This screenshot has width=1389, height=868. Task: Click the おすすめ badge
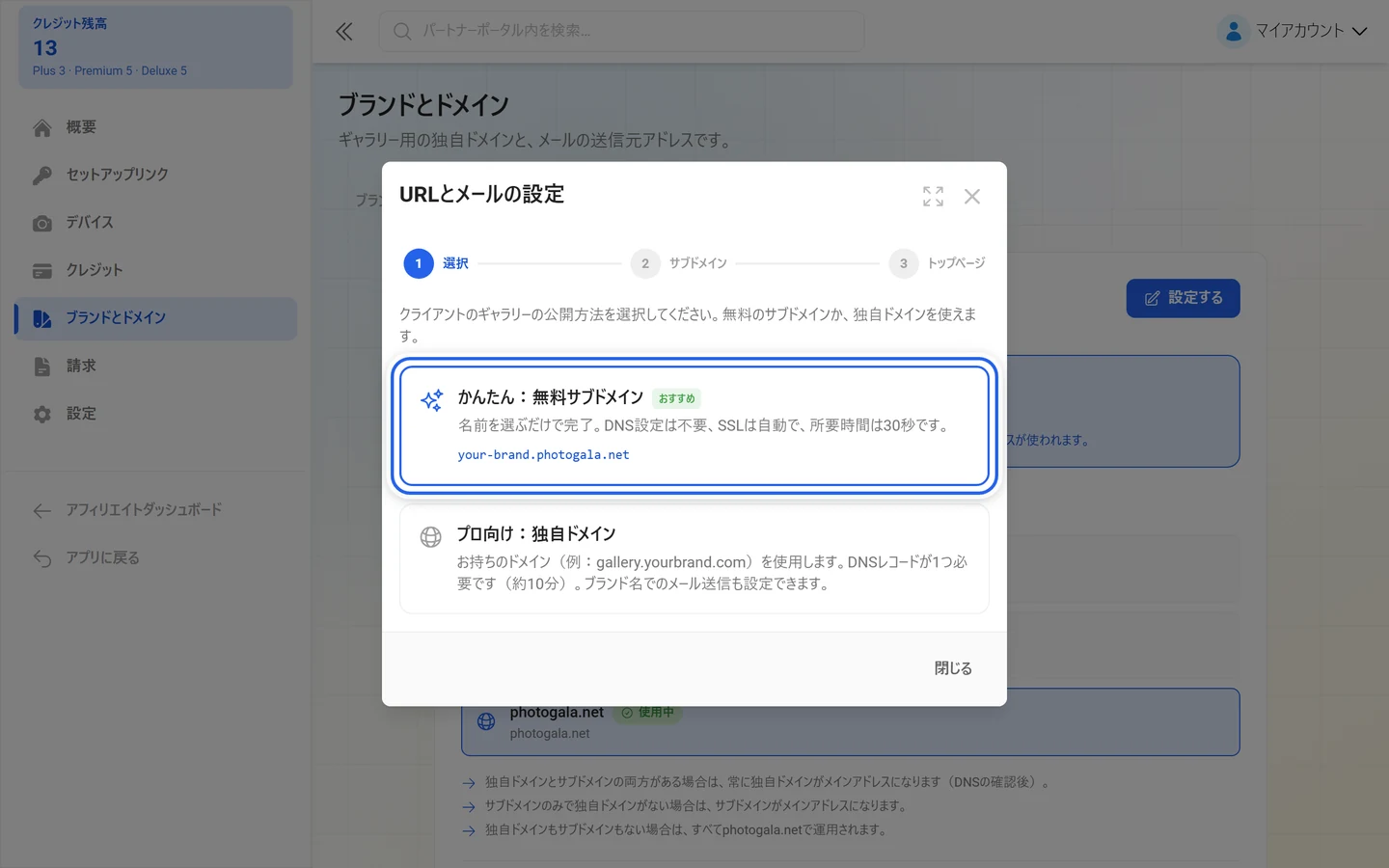[676, 398]
